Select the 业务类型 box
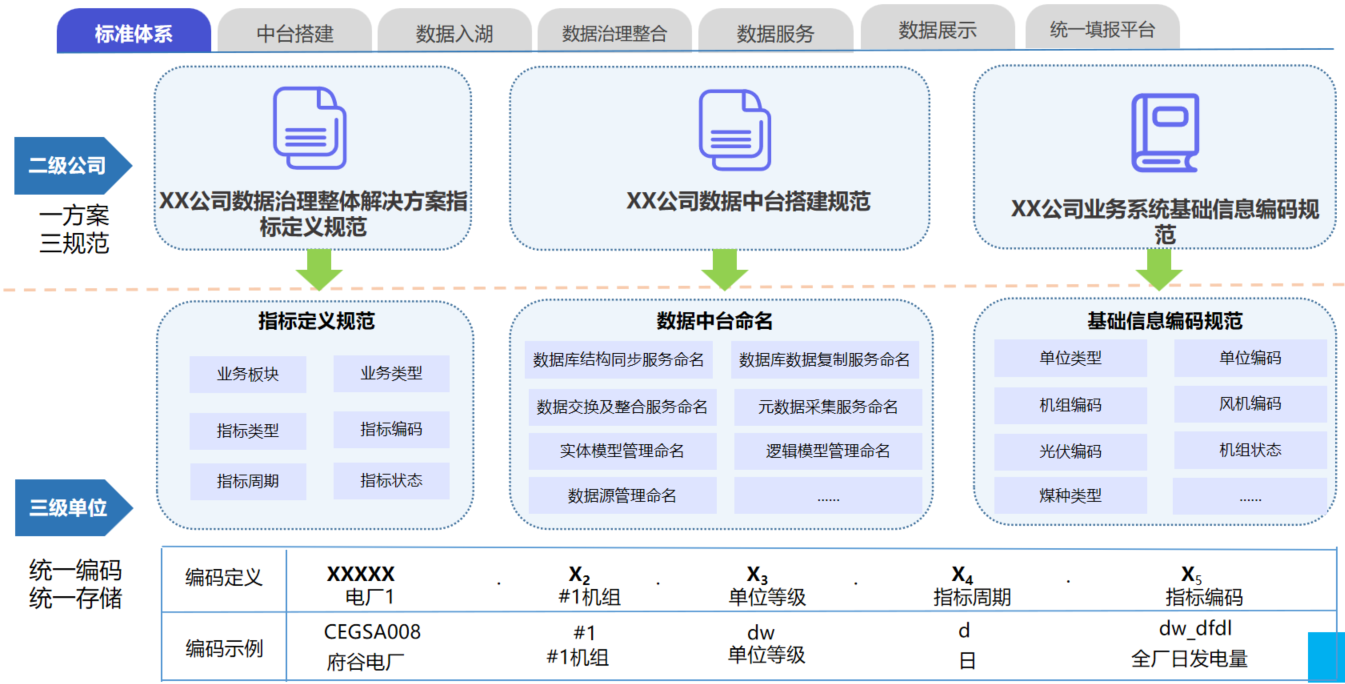The image size is (1345, 684). (391, 374)
